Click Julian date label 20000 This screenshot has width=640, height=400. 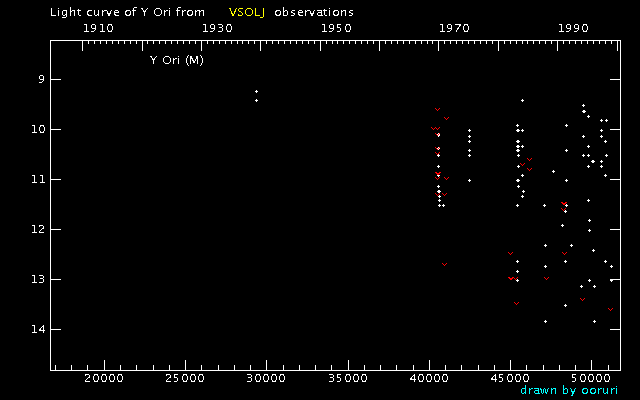tap(104, 378)
